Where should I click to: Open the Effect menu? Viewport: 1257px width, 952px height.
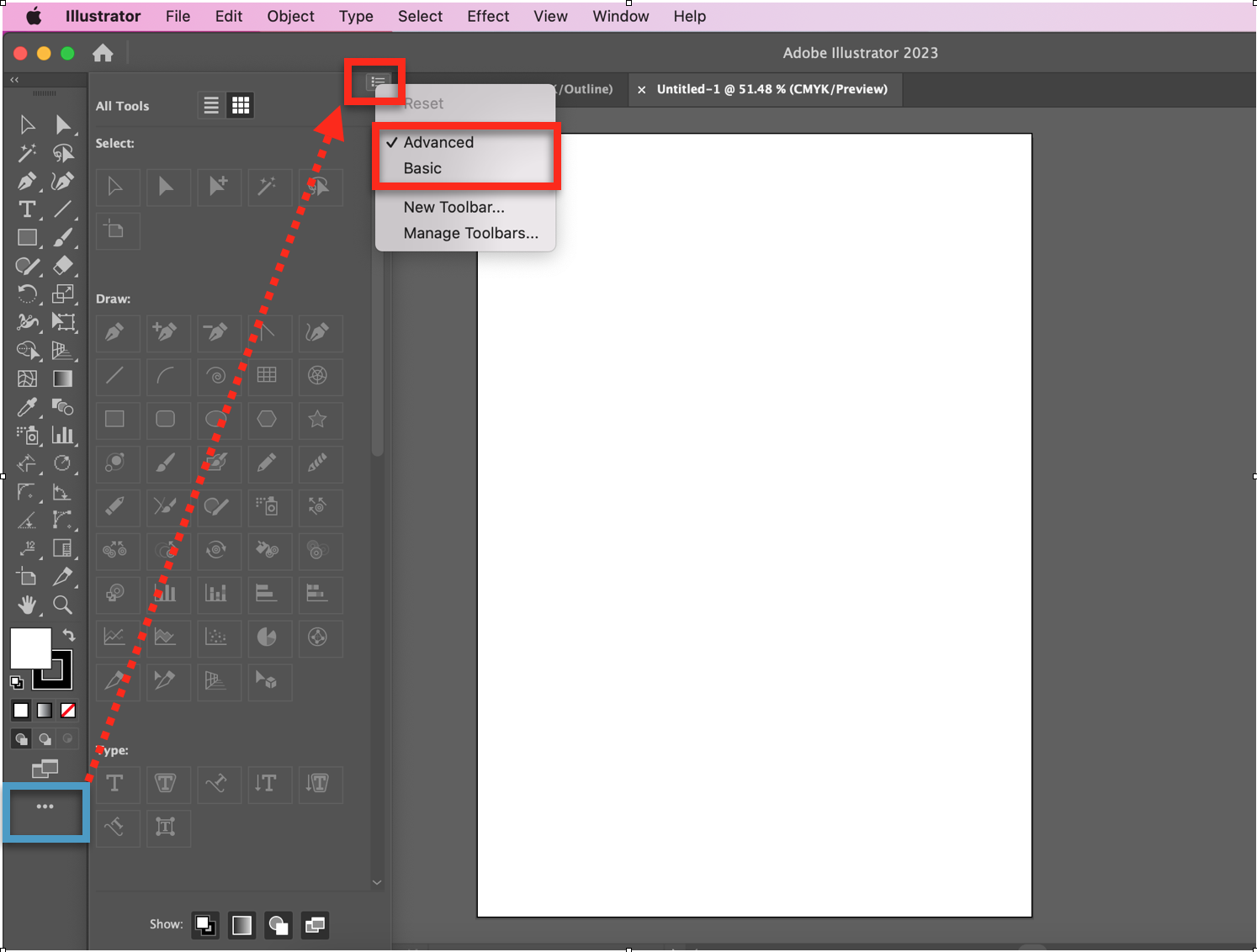tap(488, 16)
